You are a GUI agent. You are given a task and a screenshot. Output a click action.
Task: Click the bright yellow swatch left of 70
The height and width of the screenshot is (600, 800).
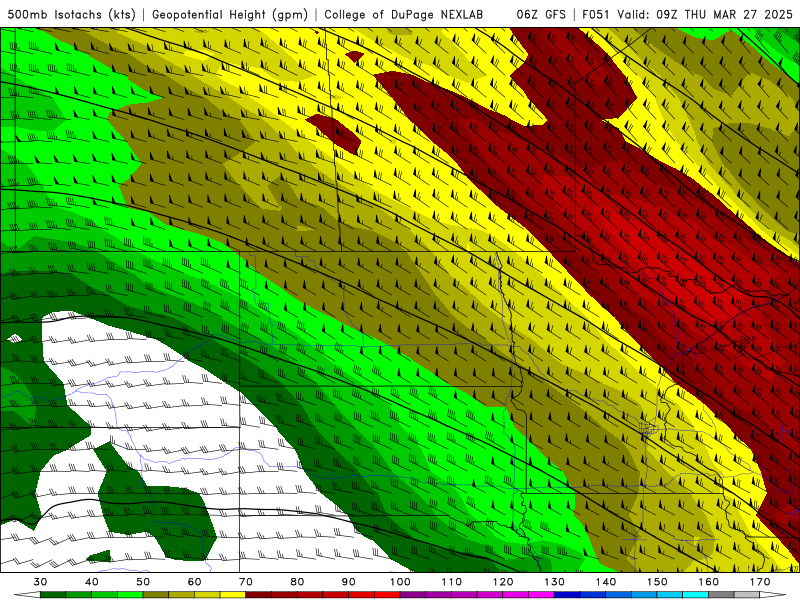pos(233,595)
